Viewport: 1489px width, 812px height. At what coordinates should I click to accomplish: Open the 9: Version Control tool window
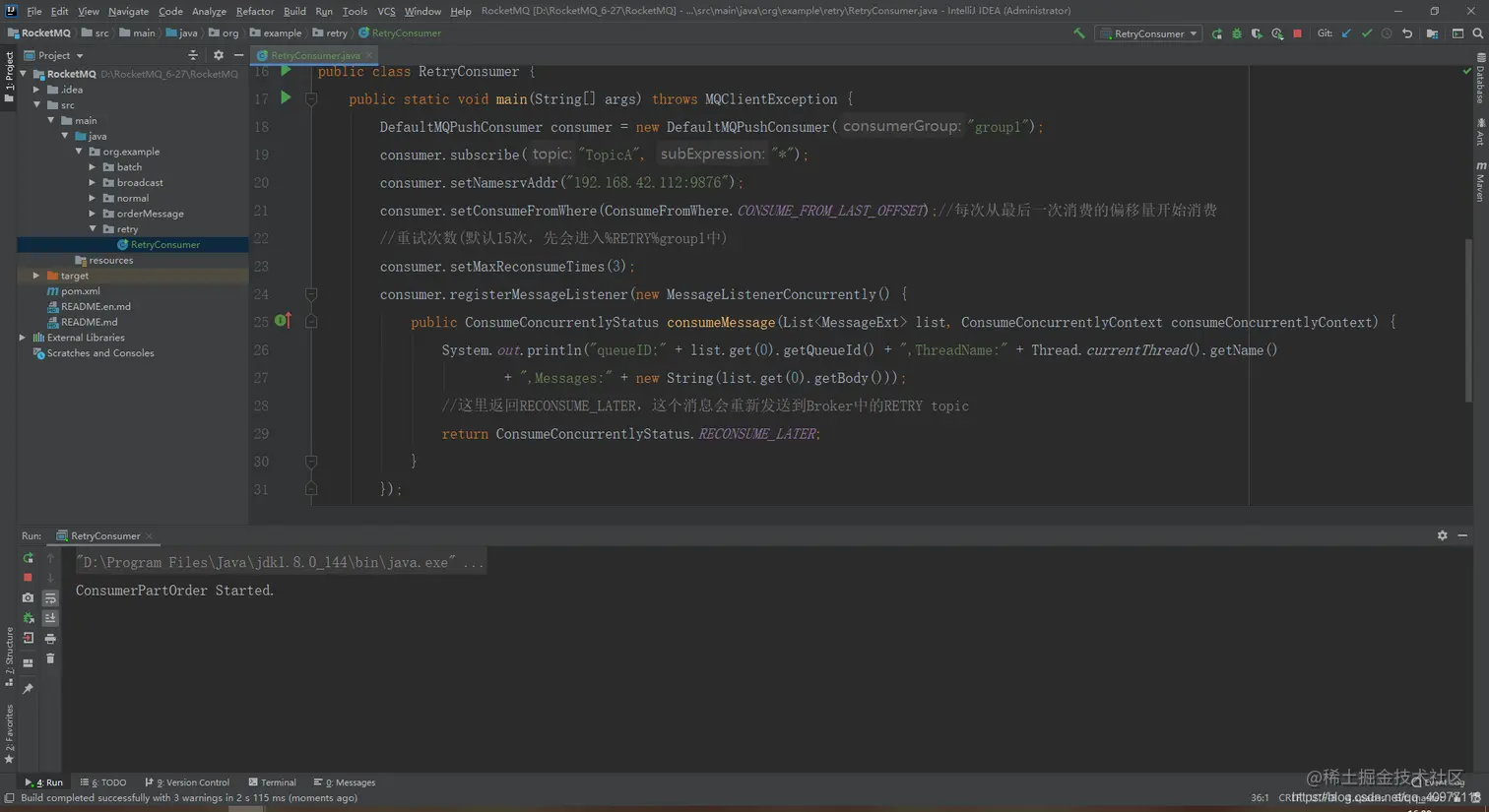[x=187, y=782]
